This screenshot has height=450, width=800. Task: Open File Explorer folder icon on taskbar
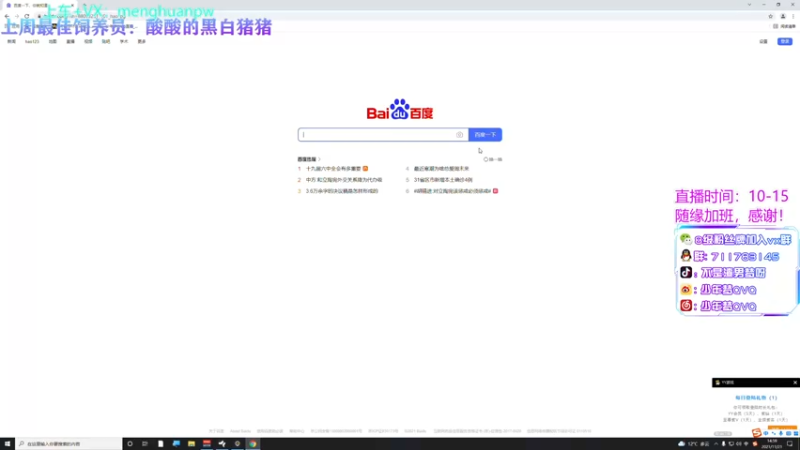pos(191,444)
